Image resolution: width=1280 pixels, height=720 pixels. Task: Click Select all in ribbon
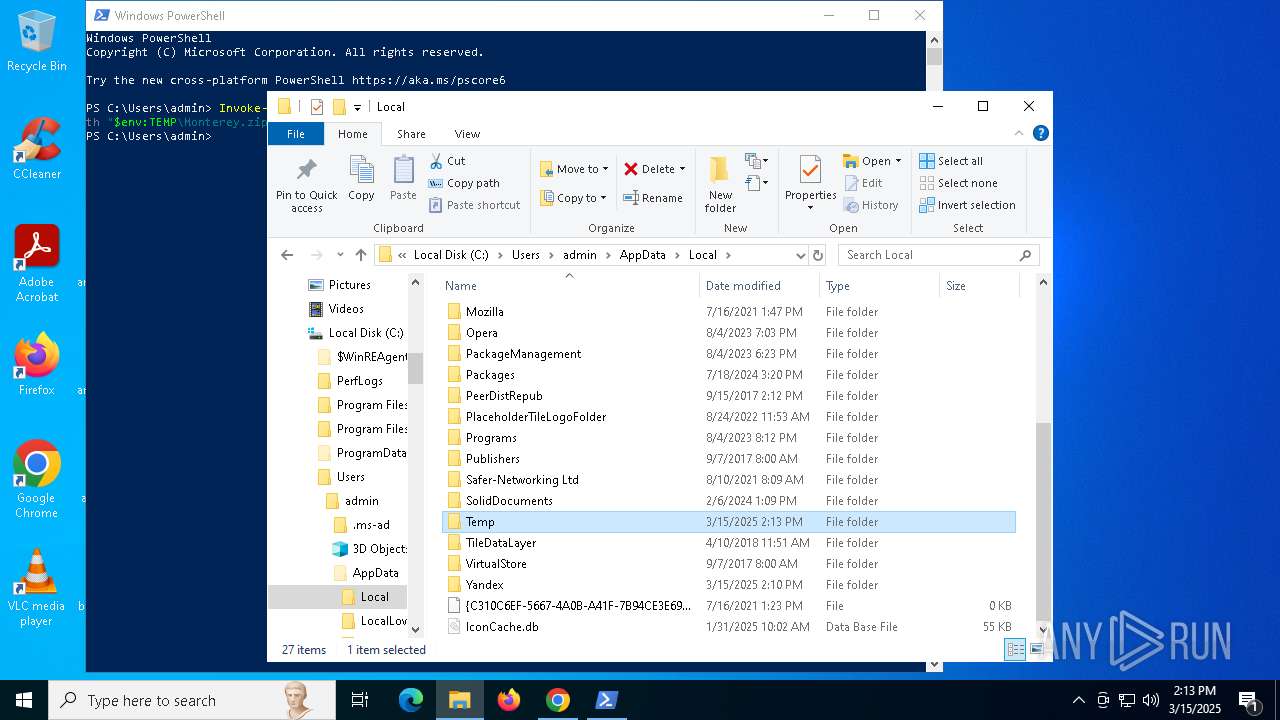(951, 161)
